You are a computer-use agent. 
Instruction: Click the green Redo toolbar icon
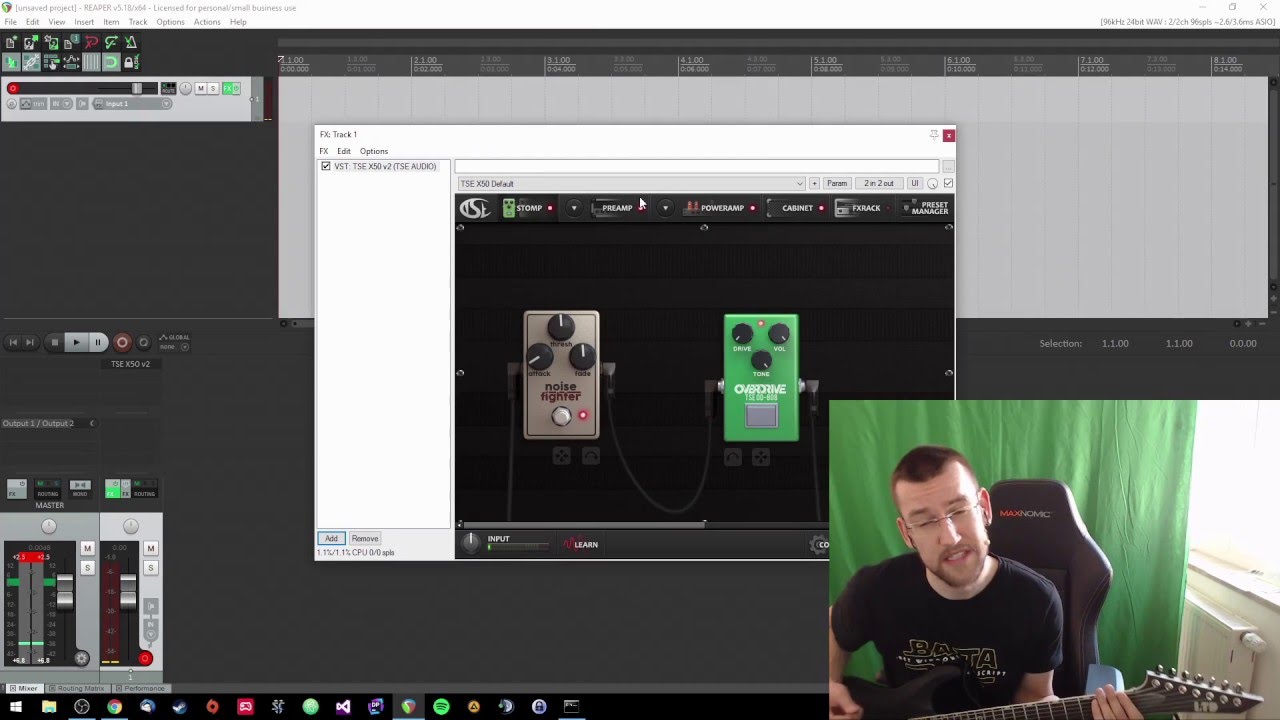(x=111, y=42)
